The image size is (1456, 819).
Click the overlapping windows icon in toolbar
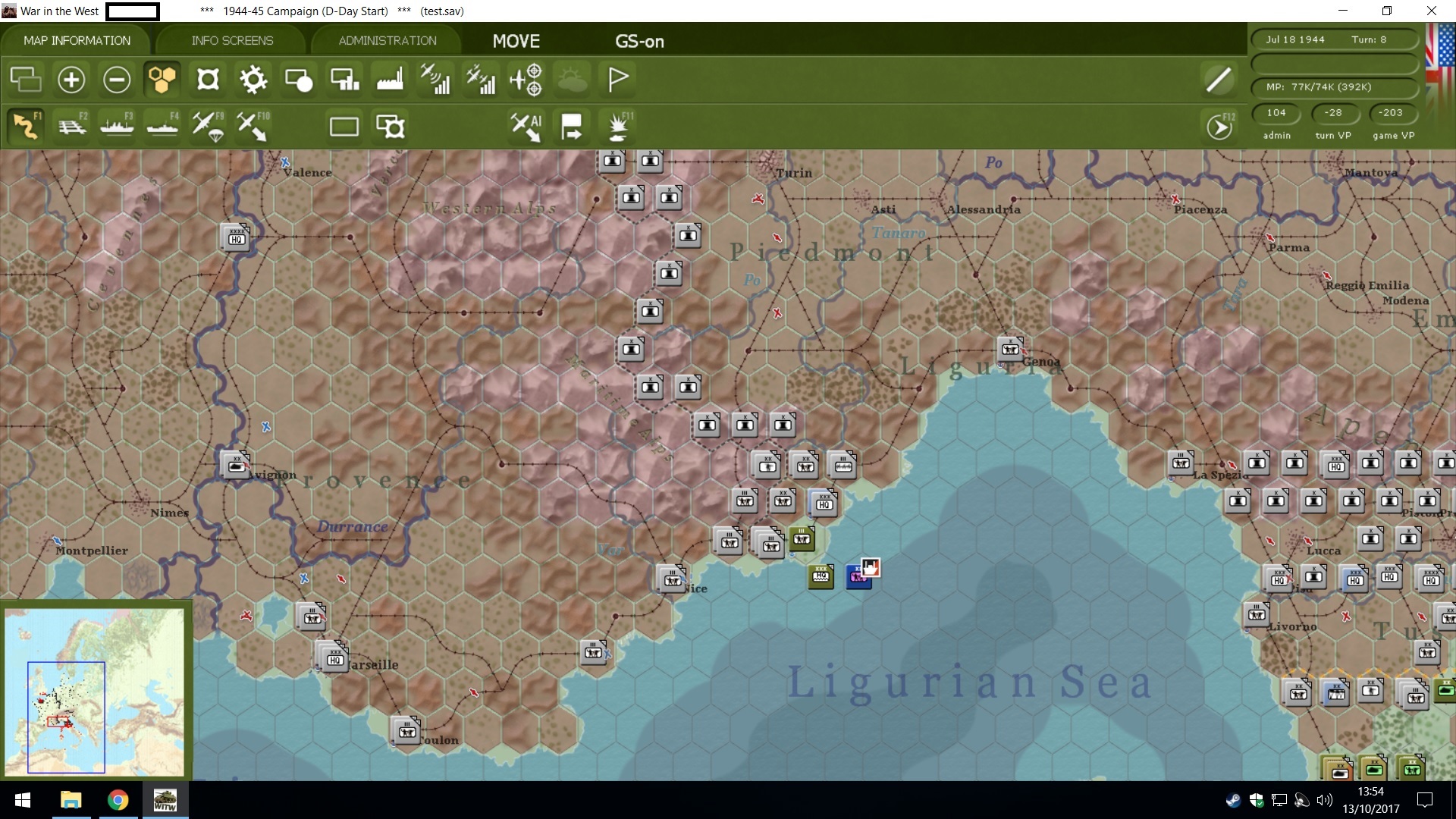(26, 80)
